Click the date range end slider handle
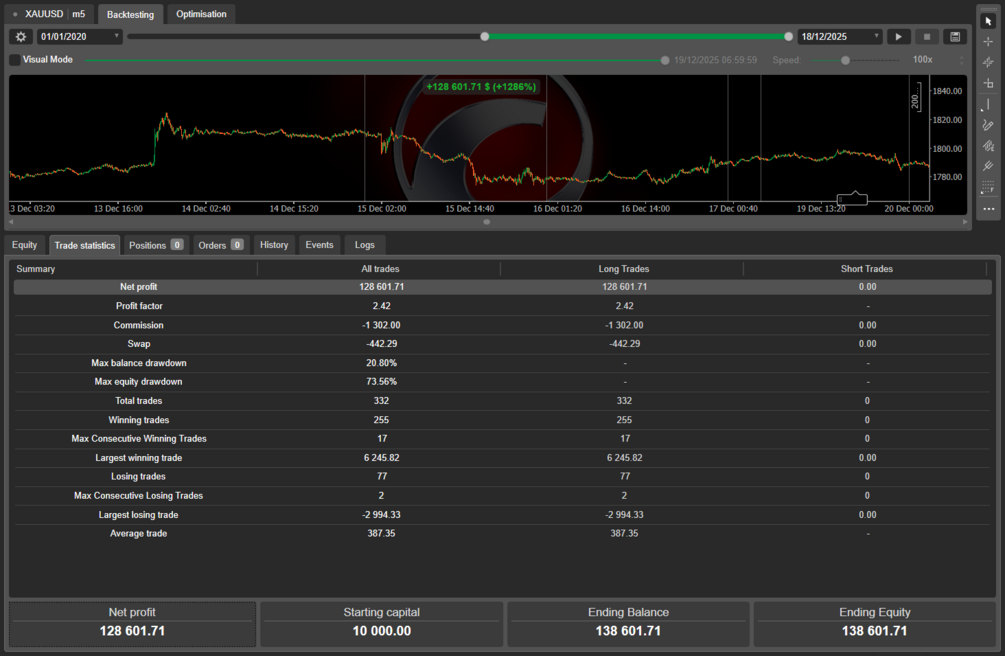This screenshot has height=656, width=1005. tap(788, 37)
